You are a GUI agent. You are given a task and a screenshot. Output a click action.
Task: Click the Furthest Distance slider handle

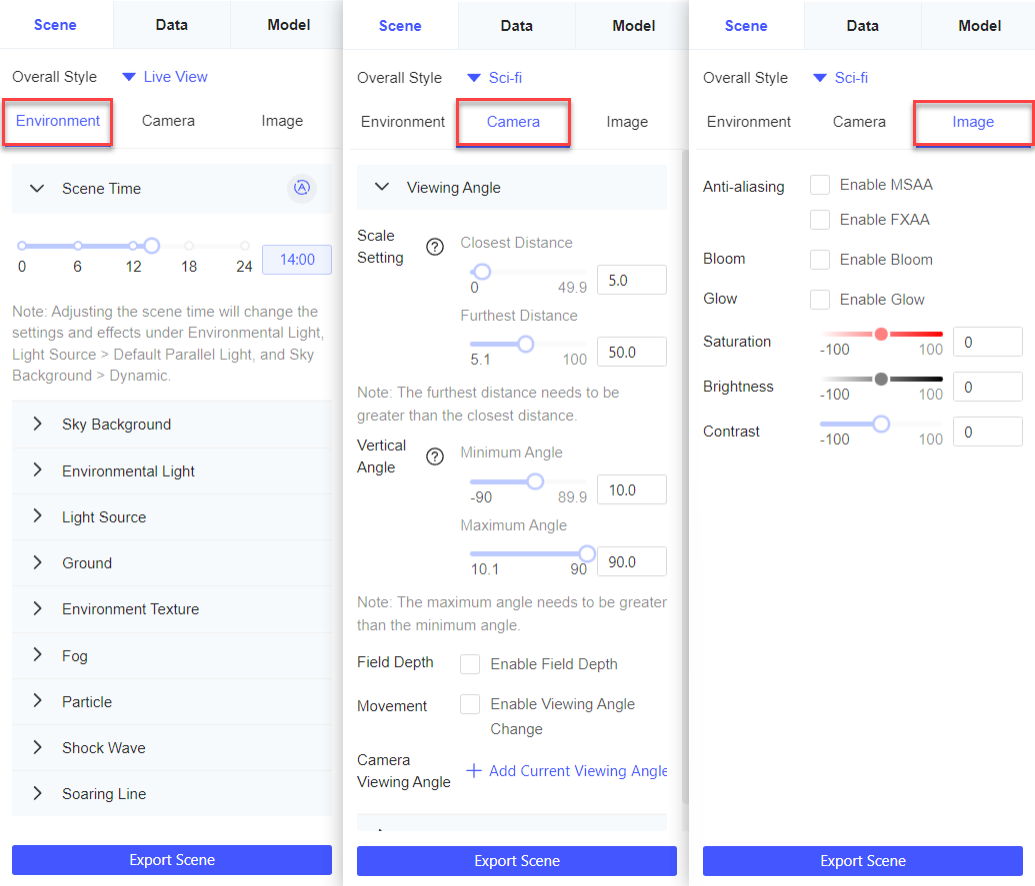(525, 344)
